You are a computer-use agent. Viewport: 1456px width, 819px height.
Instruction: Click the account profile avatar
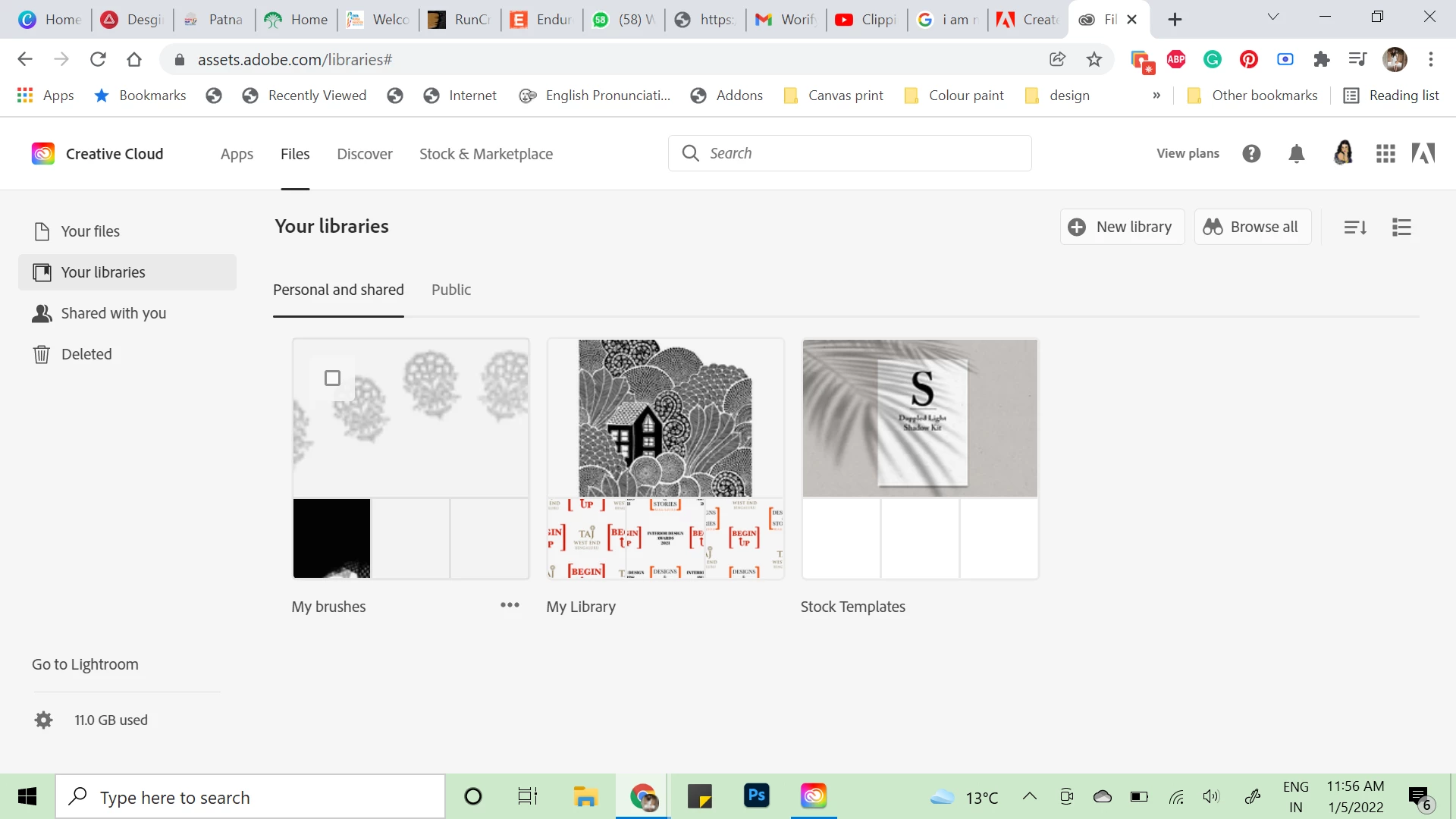[x=1343, y=154]
